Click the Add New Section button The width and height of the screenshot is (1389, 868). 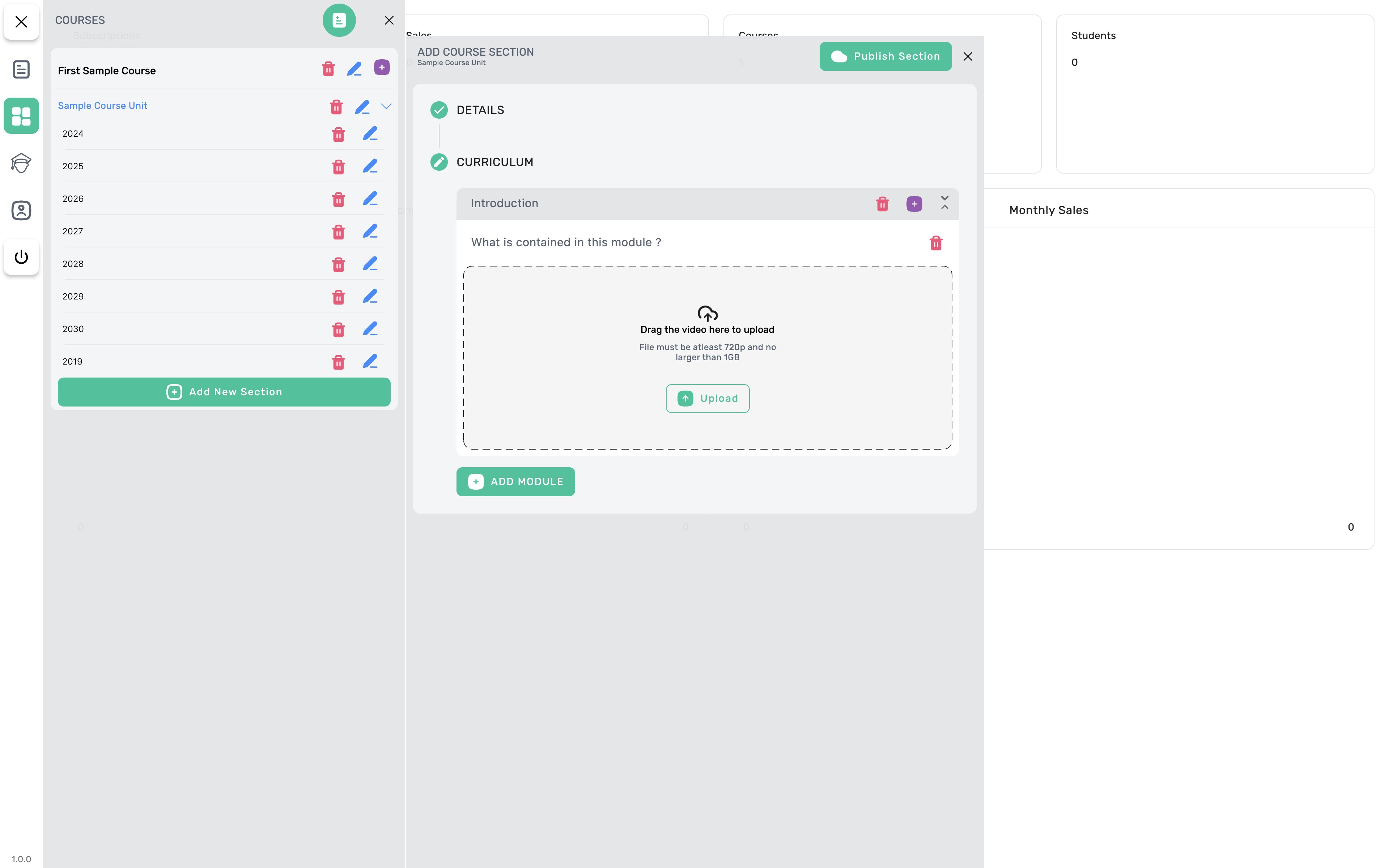224,392
